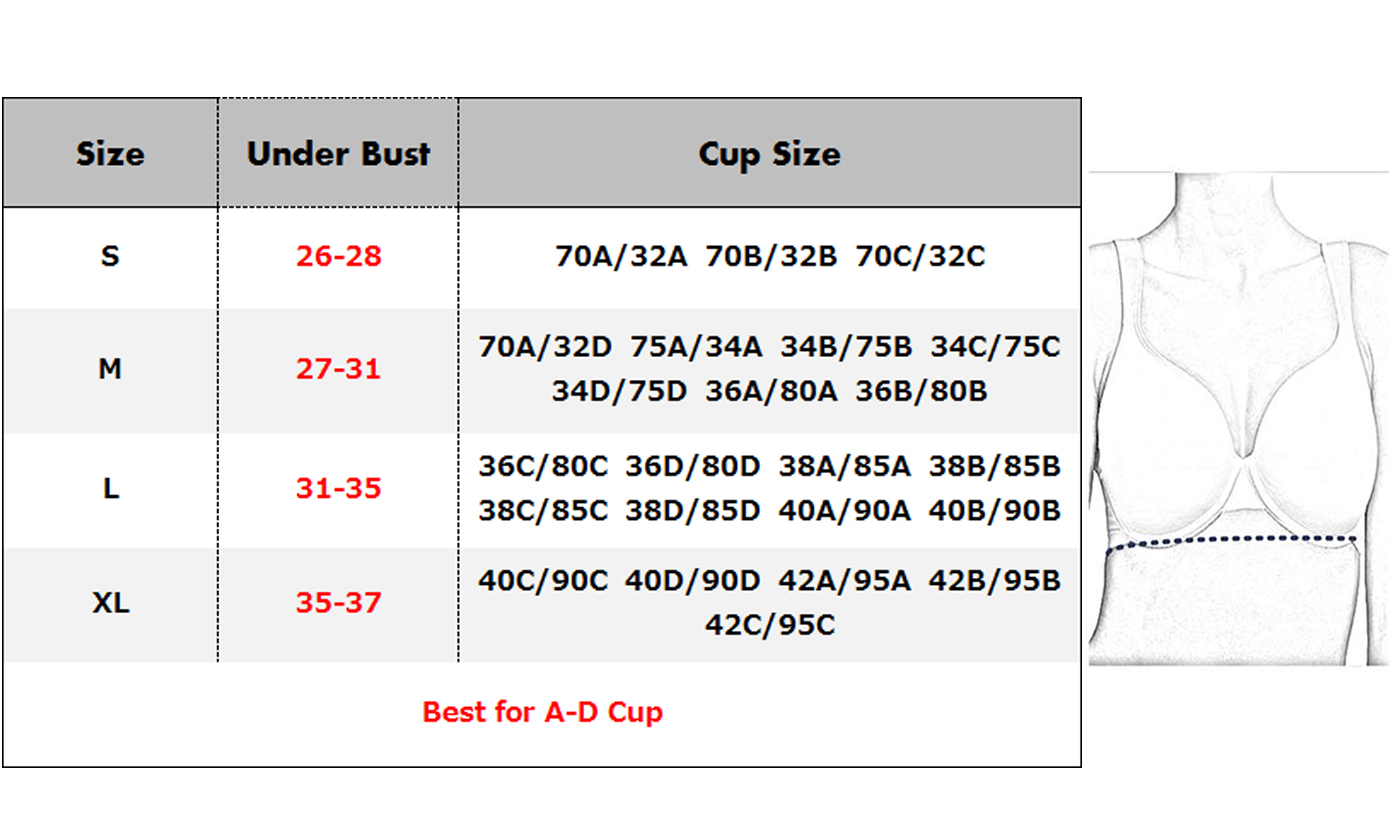
Task: Select the M size cell
Action: 110,369
